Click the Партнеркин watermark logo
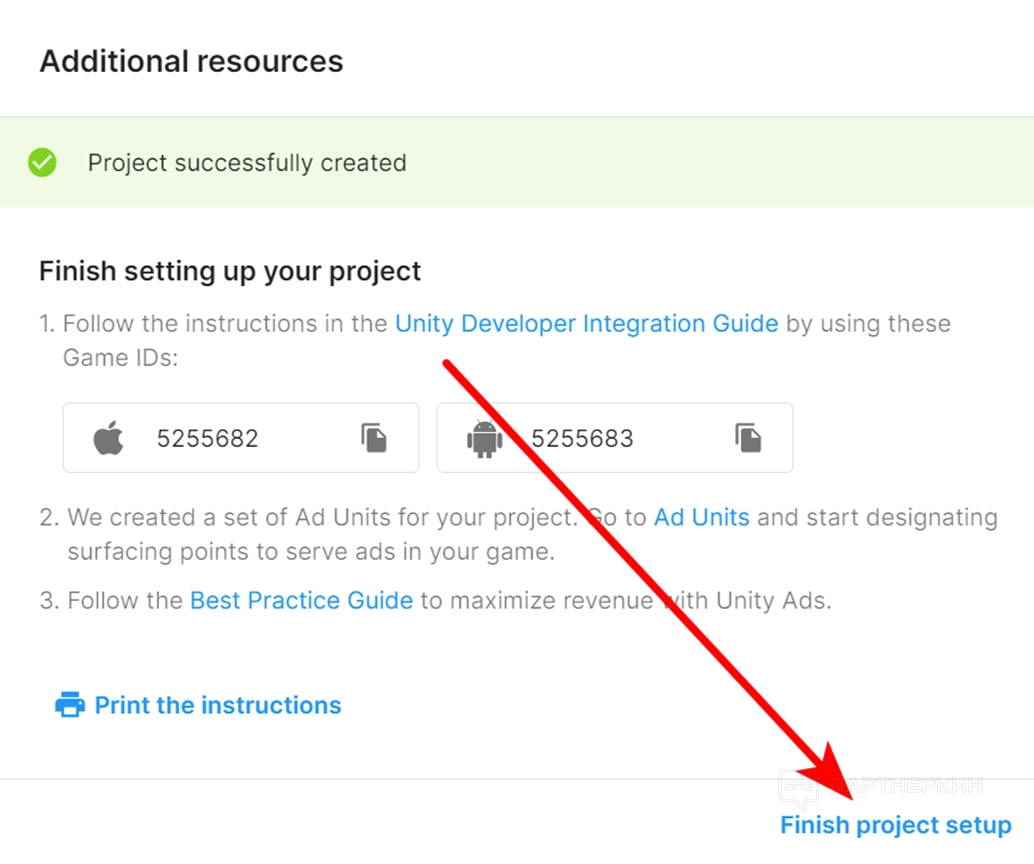1034x864 pixels. tap(800, 789)
